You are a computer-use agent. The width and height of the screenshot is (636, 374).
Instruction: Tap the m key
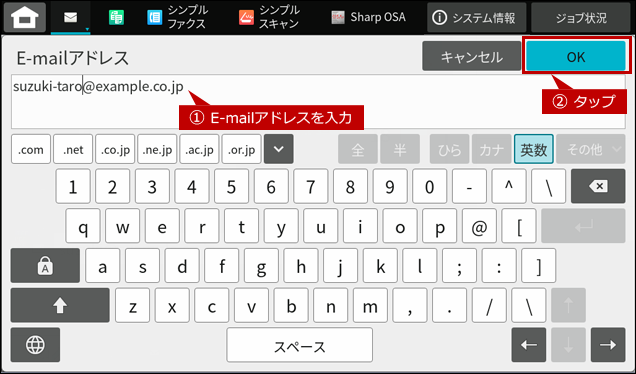click(370, 305)
